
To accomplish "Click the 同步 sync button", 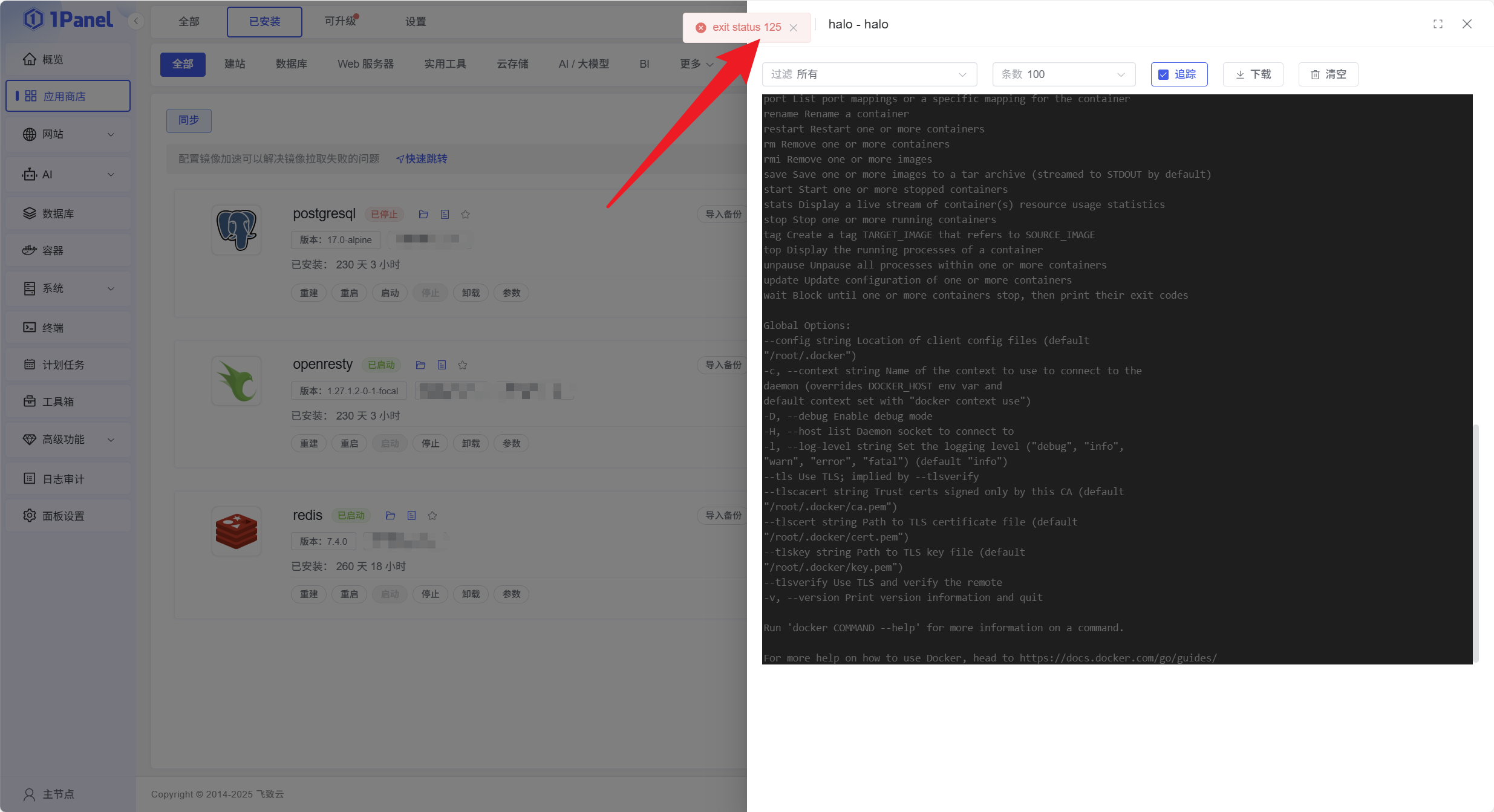I will click(189, 120).
